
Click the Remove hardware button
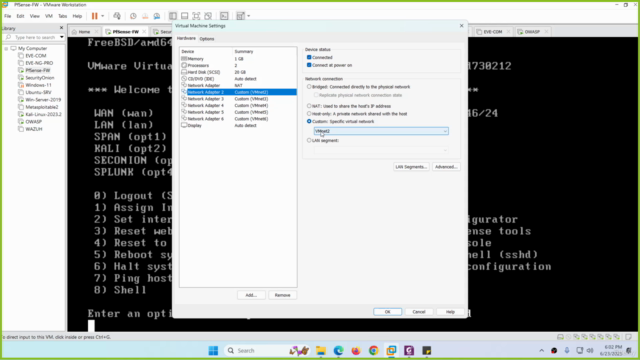coord(282,295)
